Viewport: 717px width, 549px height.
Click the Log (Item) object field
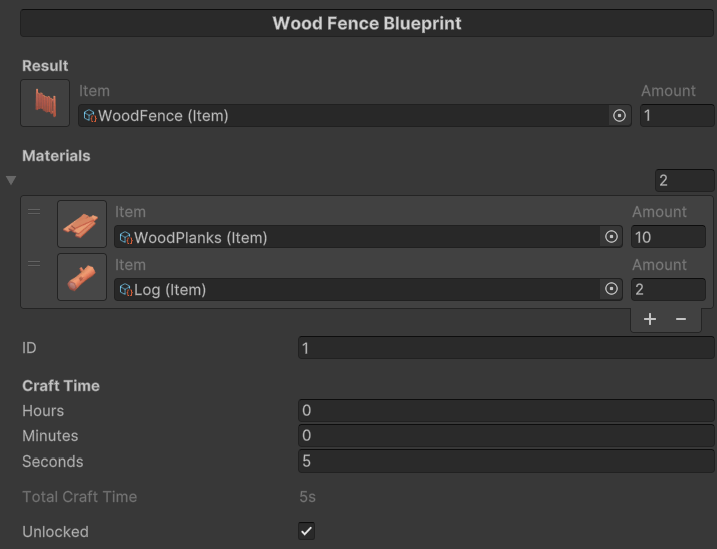355,290
